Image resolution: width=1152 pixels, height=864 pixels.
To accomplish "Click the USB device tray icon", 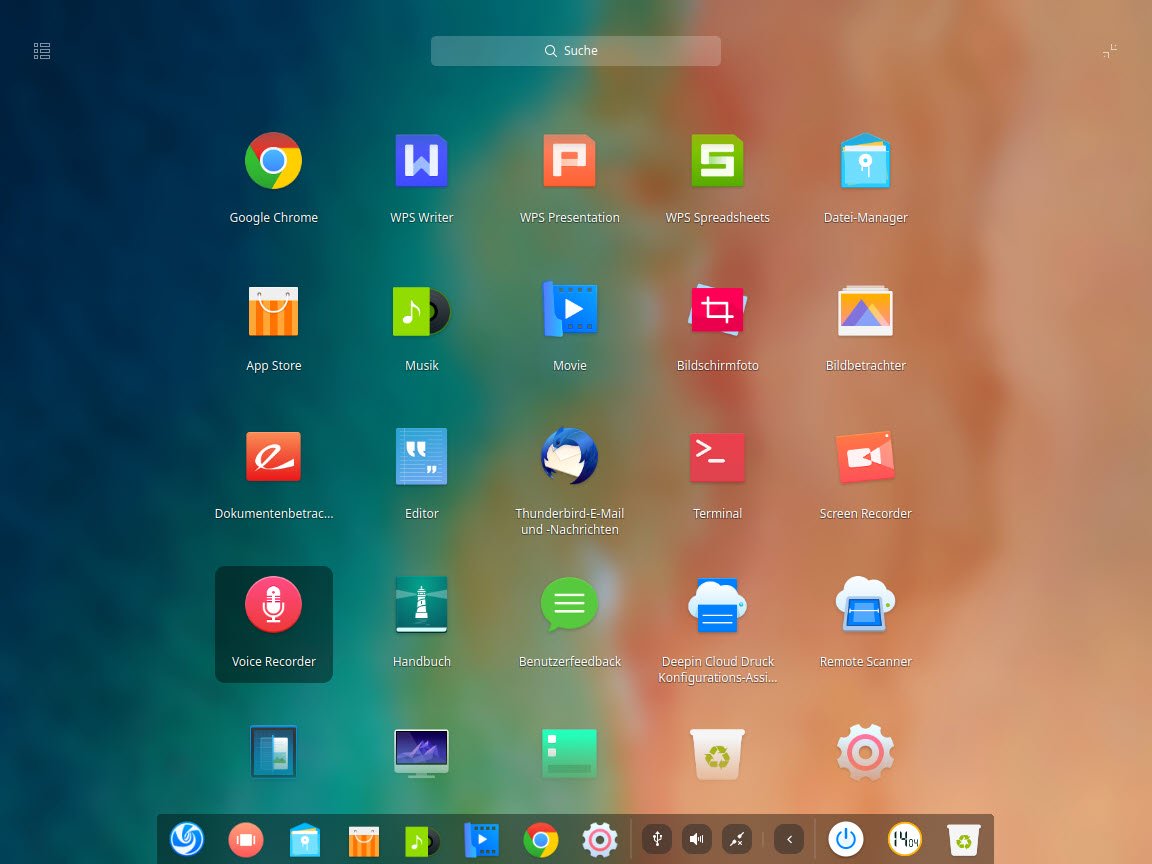I will pyautogui.click(x=658, y=839).
